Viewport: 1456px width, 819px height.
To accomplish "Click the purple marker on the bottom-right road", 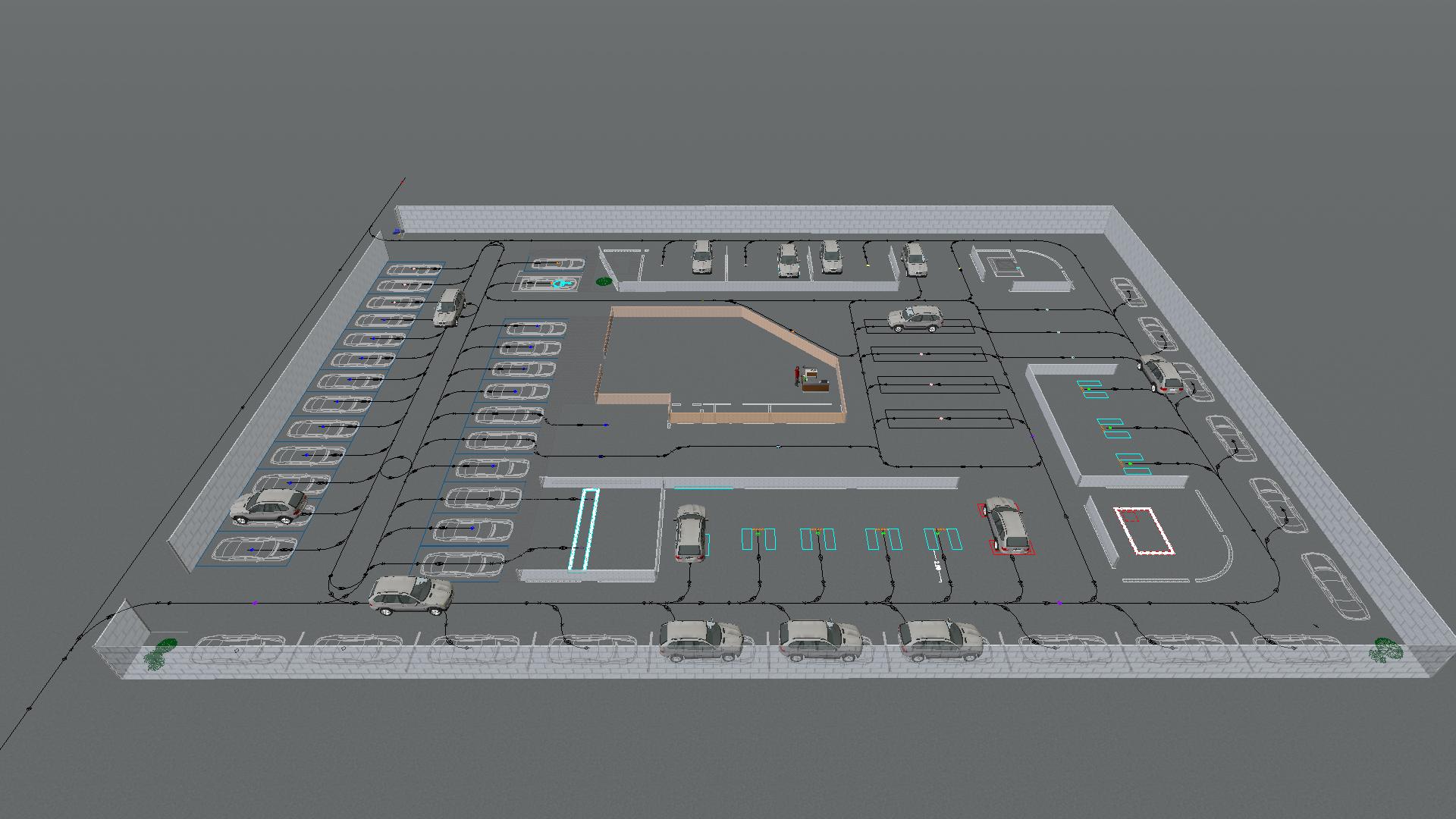I will pyautogui.click(x=1059, y=603).
